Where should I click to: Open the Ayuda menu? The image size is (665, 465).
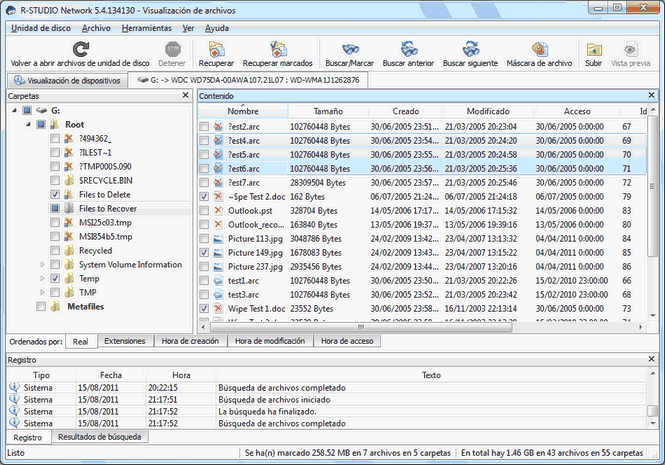click(217, 28)
